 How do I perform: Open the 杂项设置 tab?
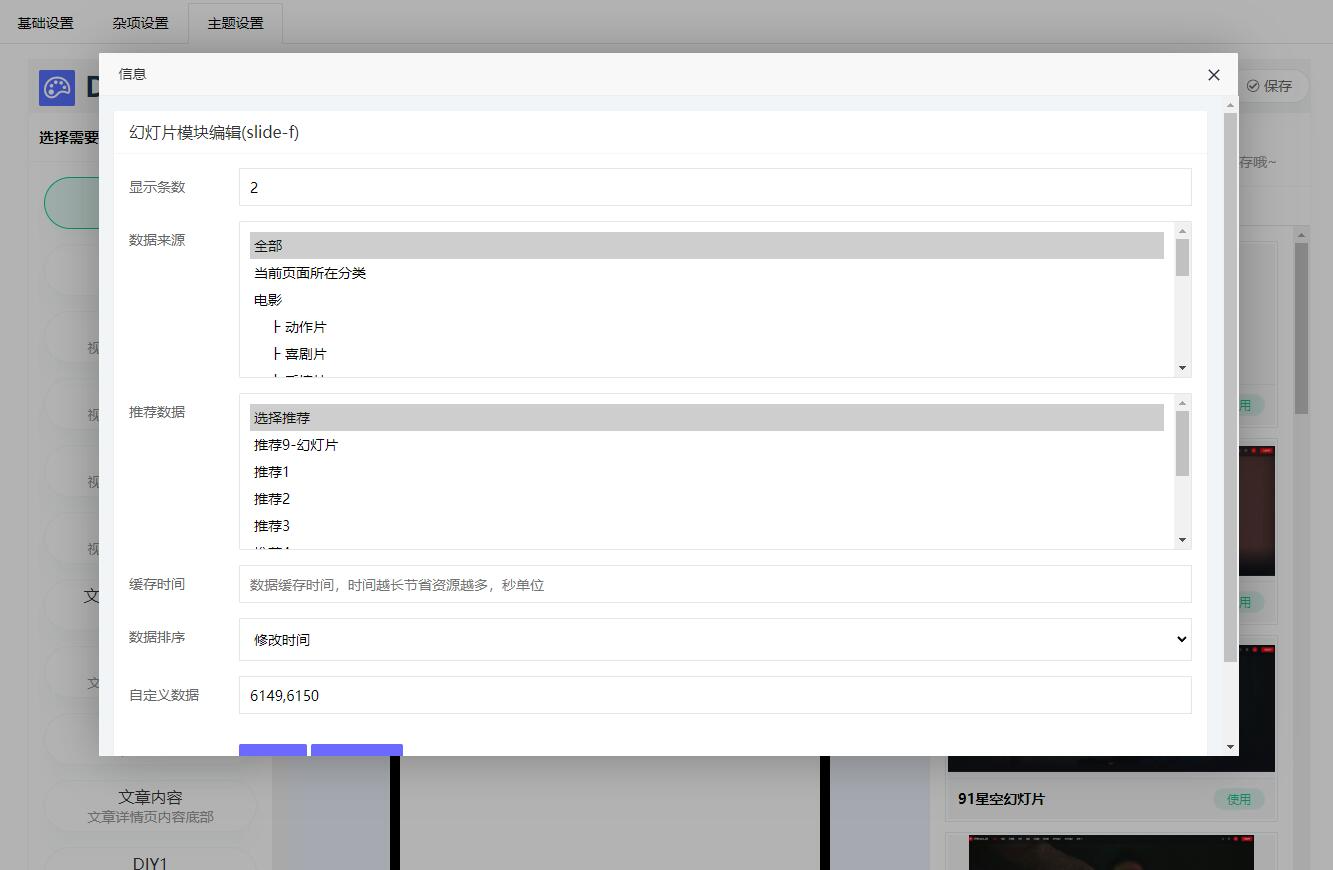point(140,23)
